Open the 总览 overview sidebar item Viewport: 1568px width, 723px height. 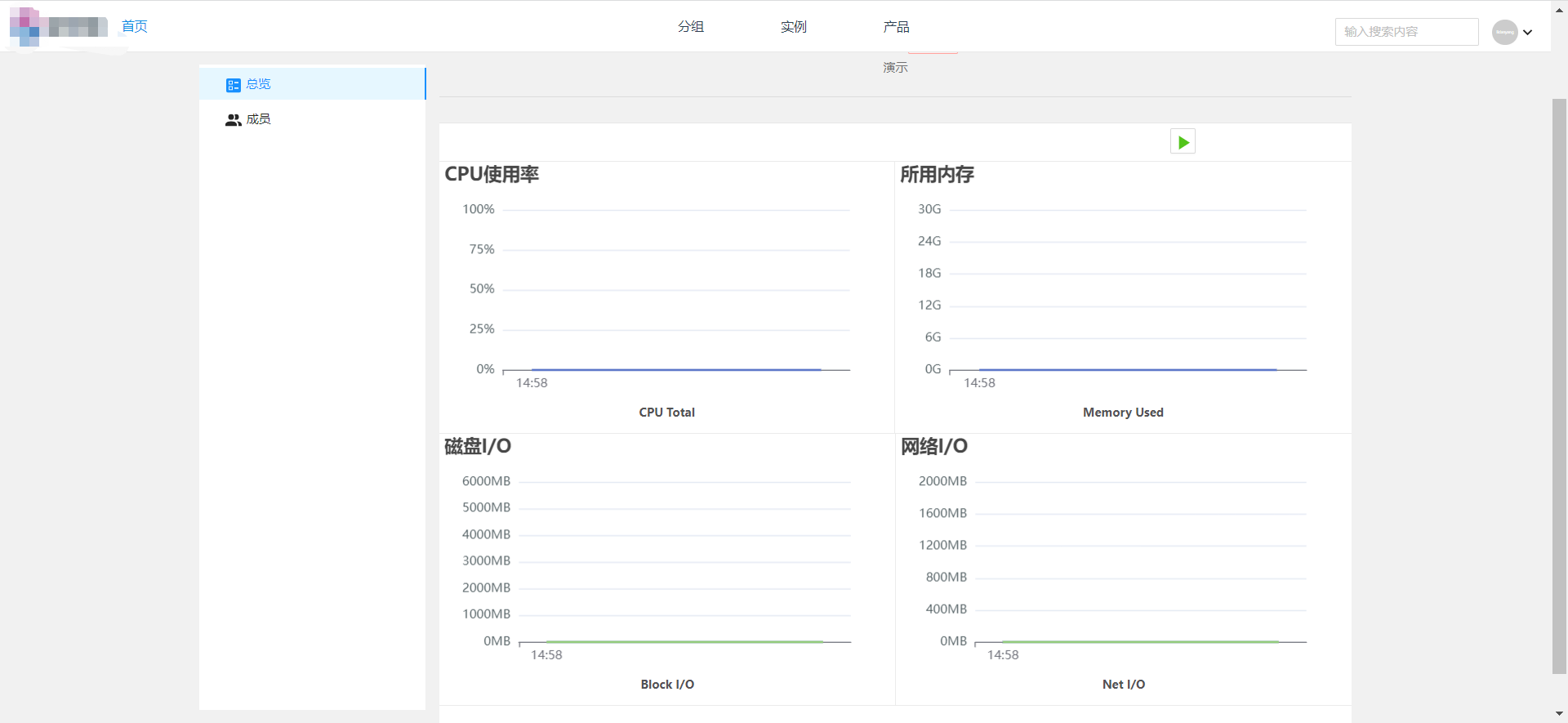tap(312, 84)
